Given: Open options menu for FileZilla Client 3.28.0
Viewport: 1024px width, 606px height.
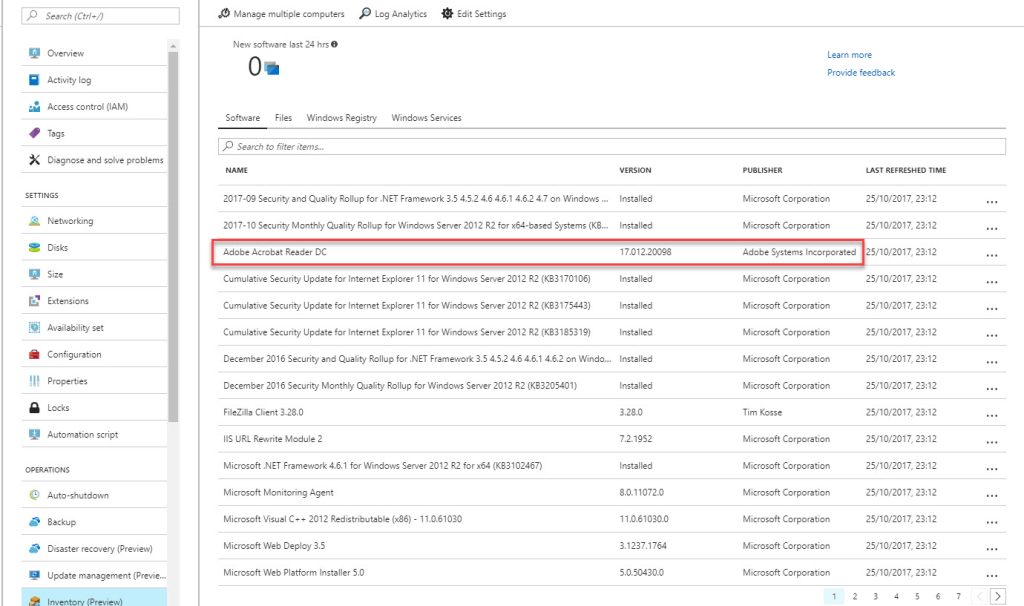Looking at the screenshot, I should point(991,413).
